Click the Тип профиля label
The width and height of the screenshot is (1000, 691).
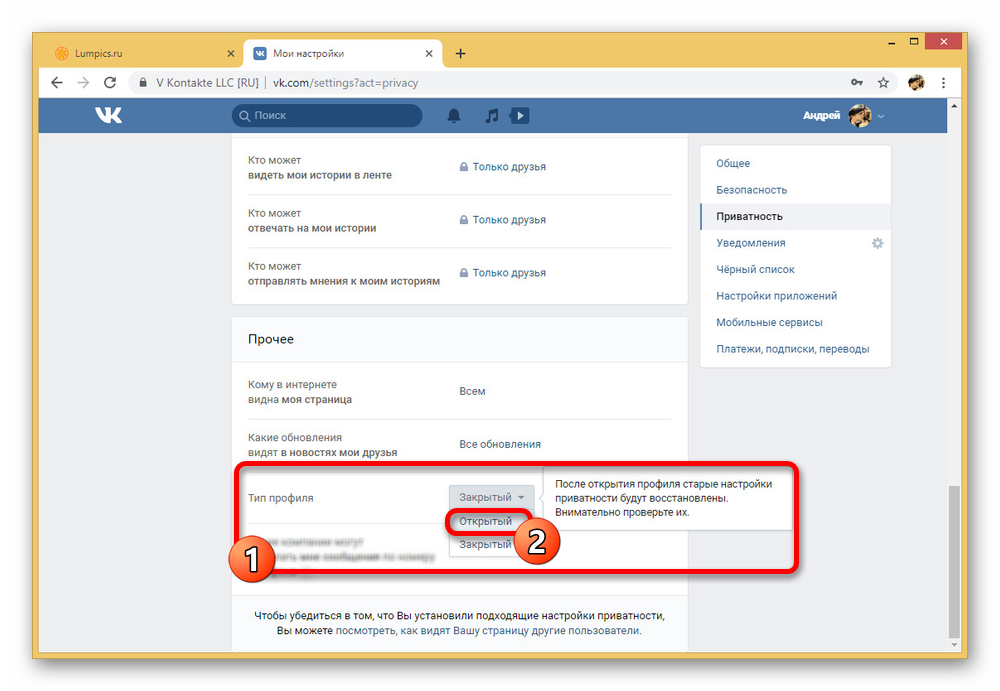coord(281,498)
